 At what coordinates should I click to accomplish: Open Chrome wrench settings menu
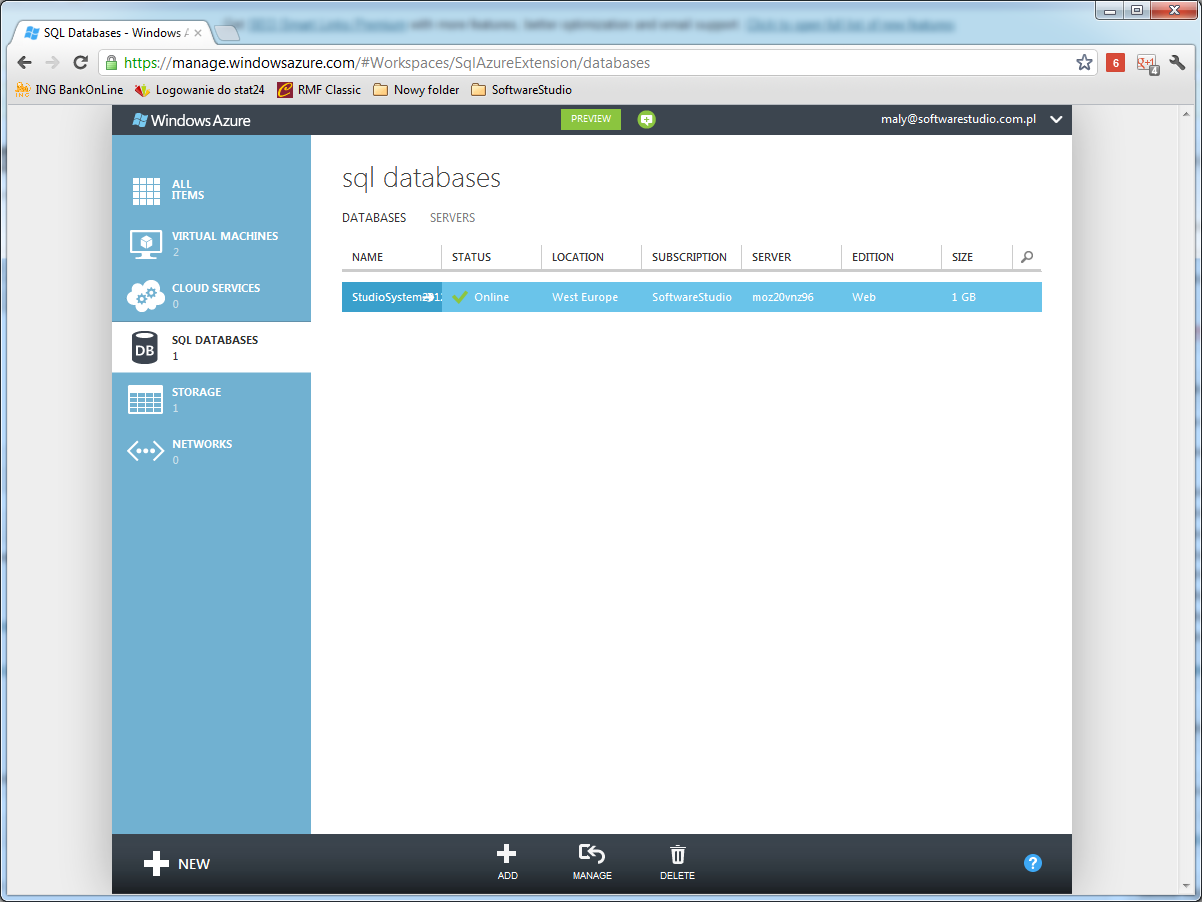click(x=1177, y=63)
